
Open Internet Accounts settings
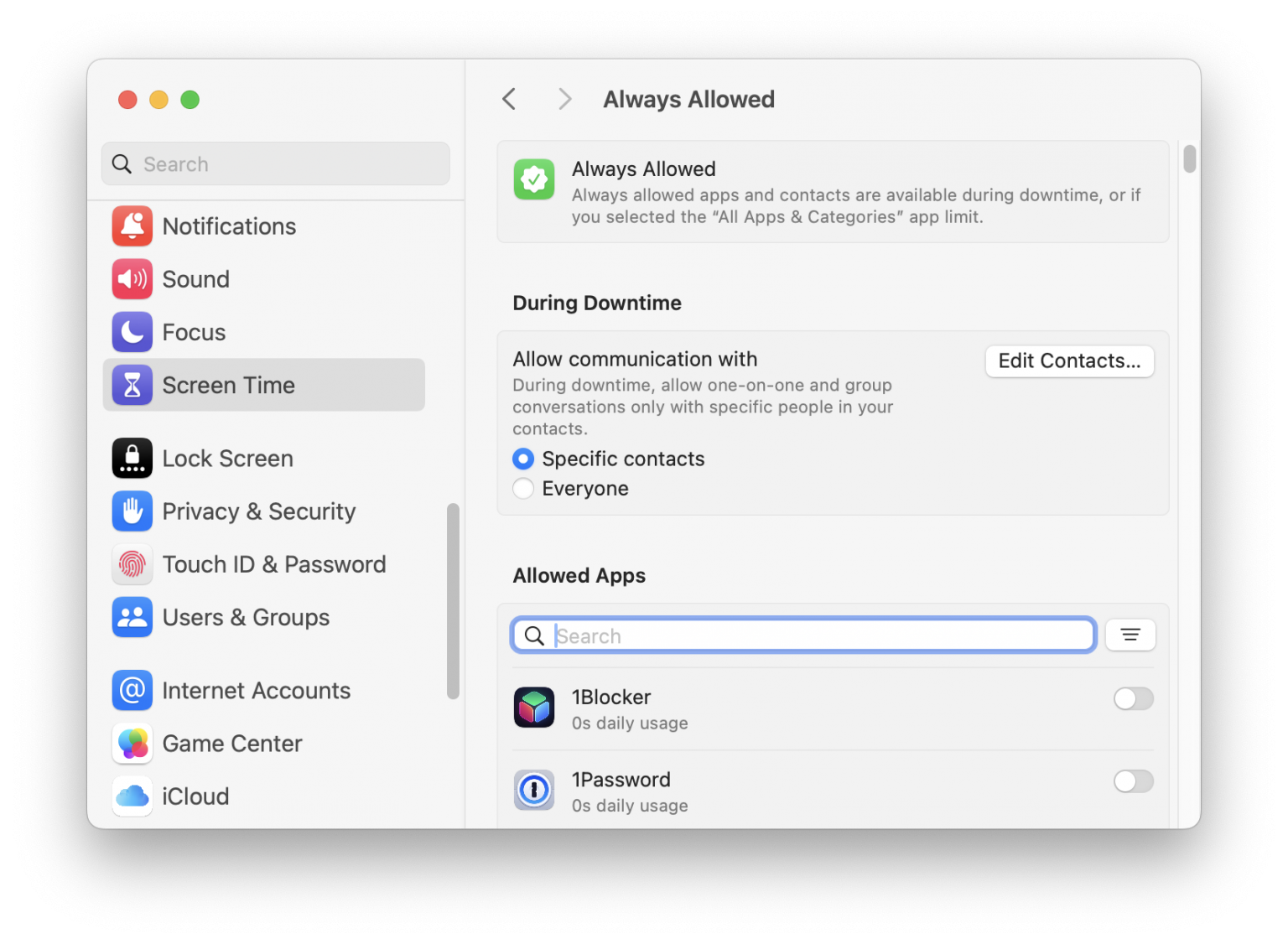[132, 690]
